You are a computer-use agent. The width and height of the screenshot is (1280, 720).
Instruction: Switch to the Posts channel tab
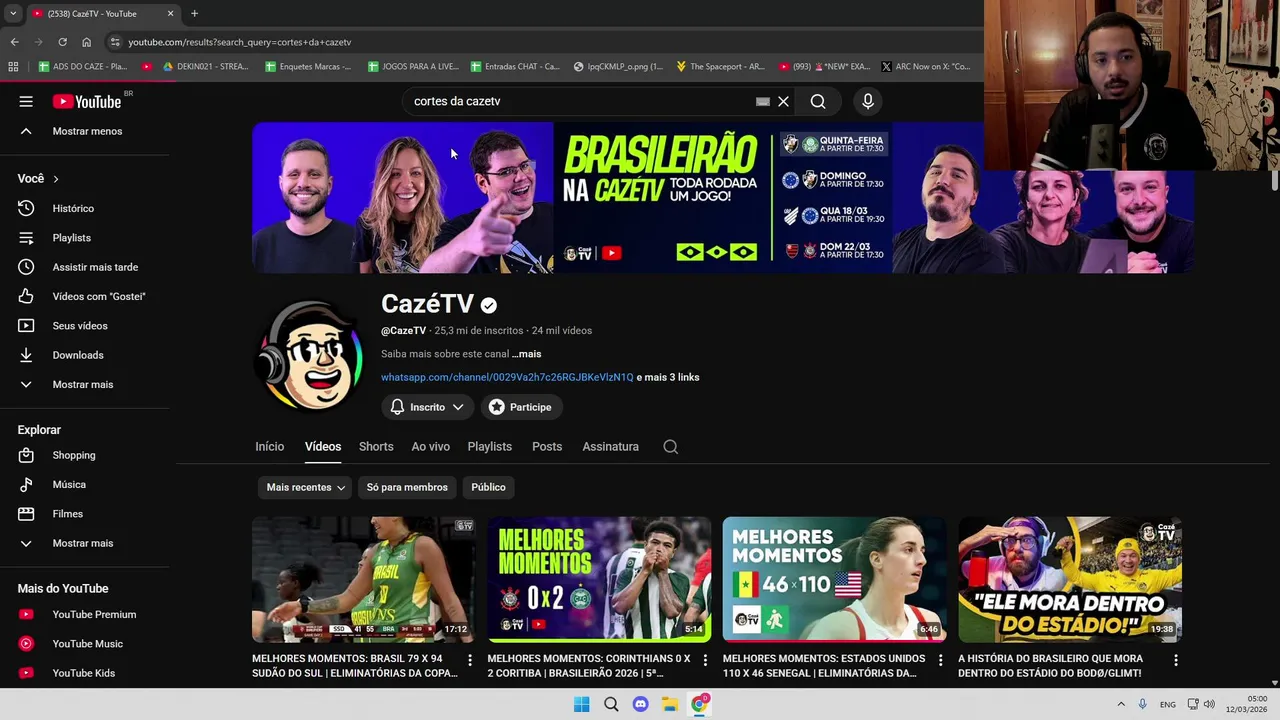point(547,447)
